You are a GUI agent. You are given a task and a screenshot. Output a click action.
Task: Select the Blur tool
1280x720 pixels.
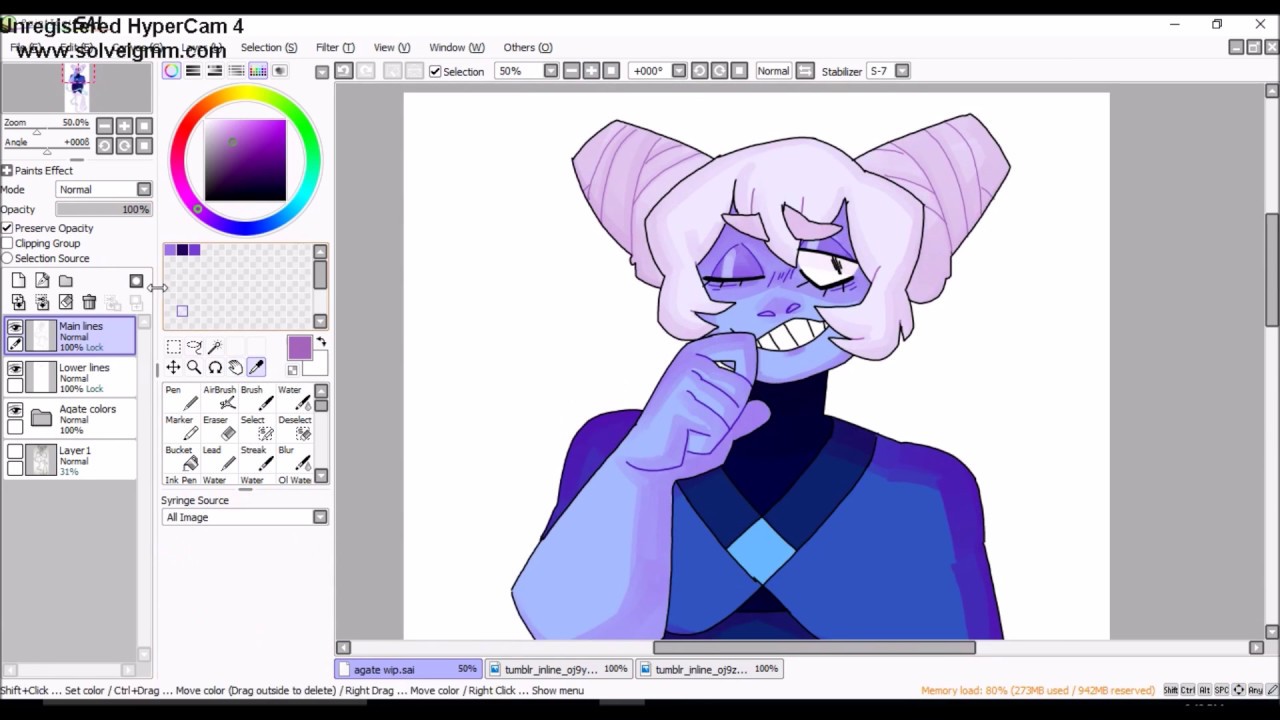tap(295, 457)
